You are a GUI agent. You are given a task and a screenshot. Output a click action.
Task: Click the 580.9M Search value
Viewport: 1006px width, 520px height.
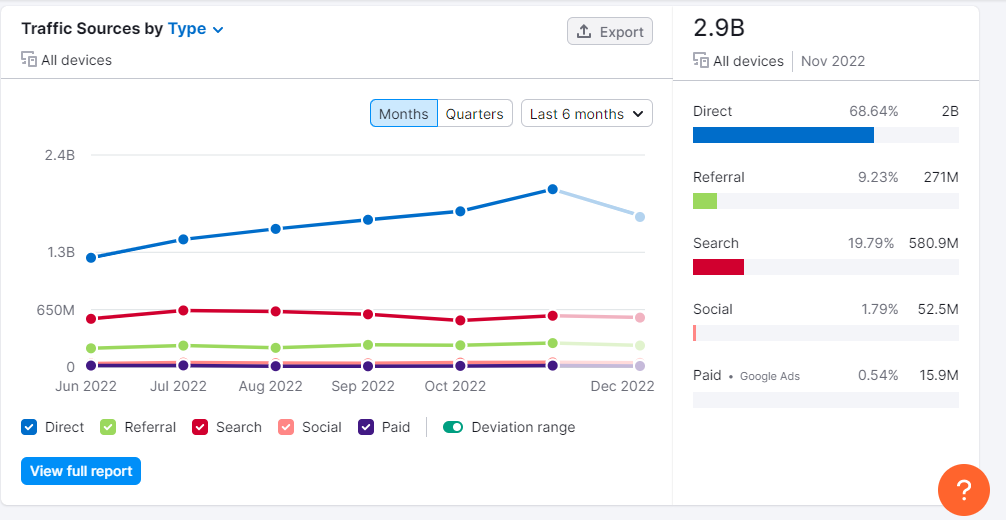coord(934,243)
